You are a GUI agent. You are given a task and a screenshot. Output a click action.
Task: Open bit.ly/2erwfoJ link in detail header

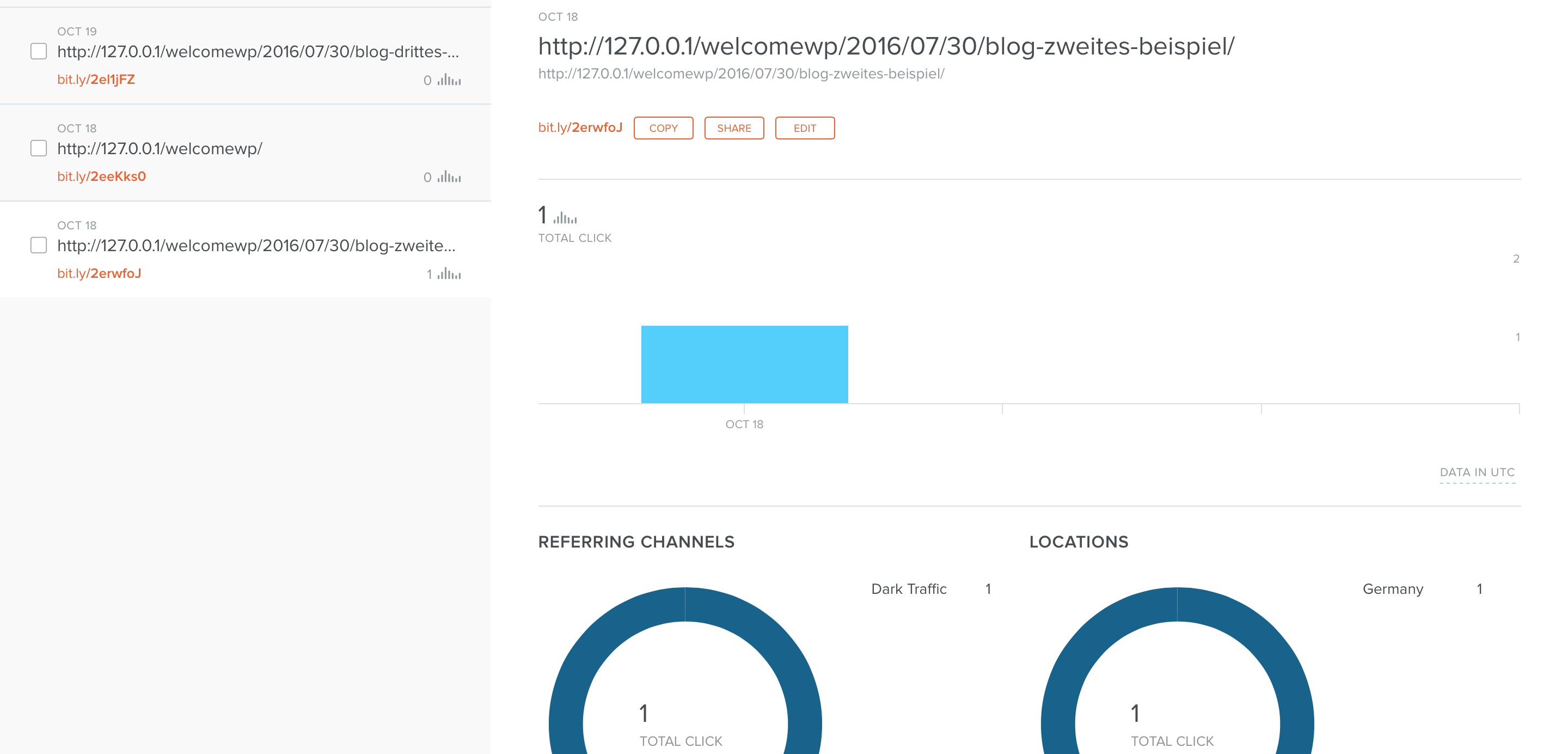580,127
